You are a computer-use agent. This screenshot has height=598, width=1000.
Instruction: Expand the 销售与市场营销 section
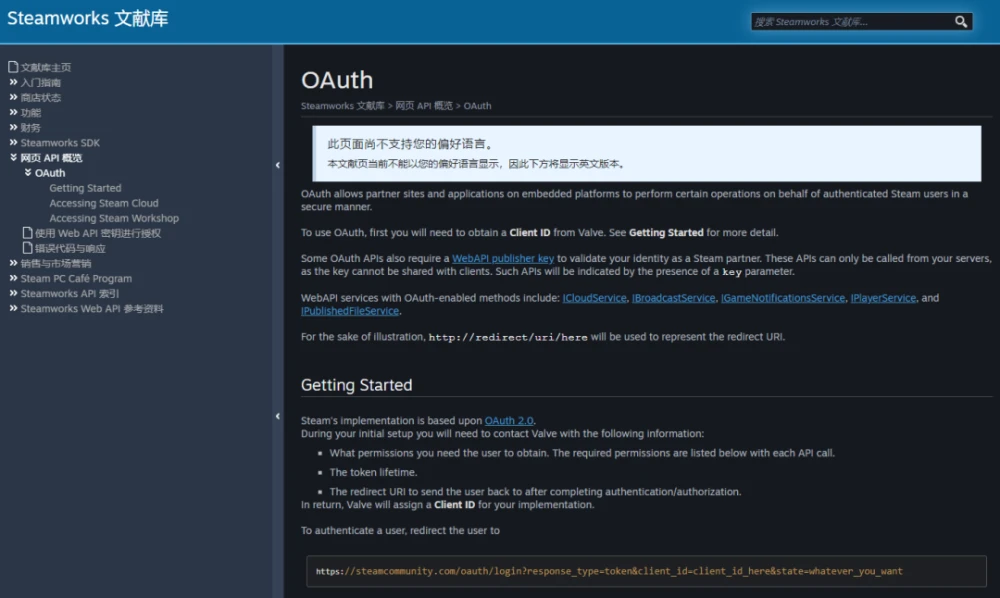point(13,263)
